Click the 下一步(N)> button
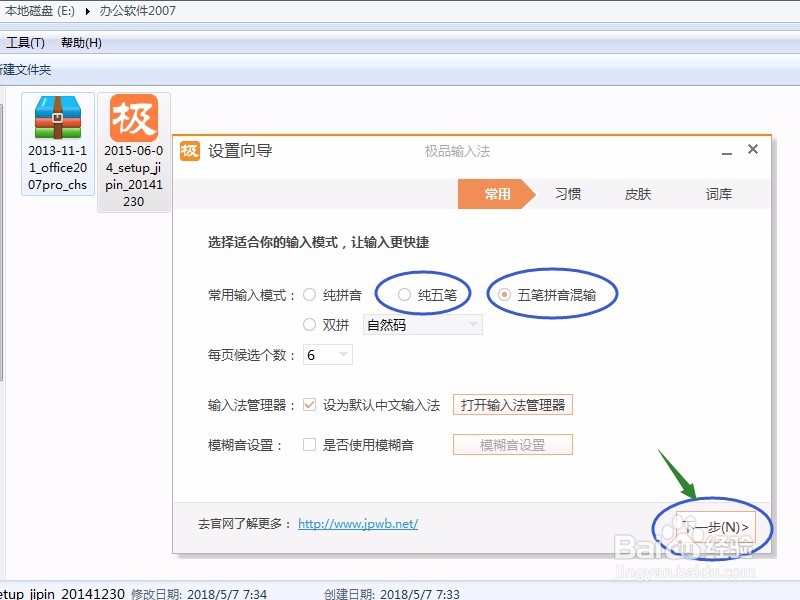The image size is (800, 600). pyautogui.click(x=715, y=527)
